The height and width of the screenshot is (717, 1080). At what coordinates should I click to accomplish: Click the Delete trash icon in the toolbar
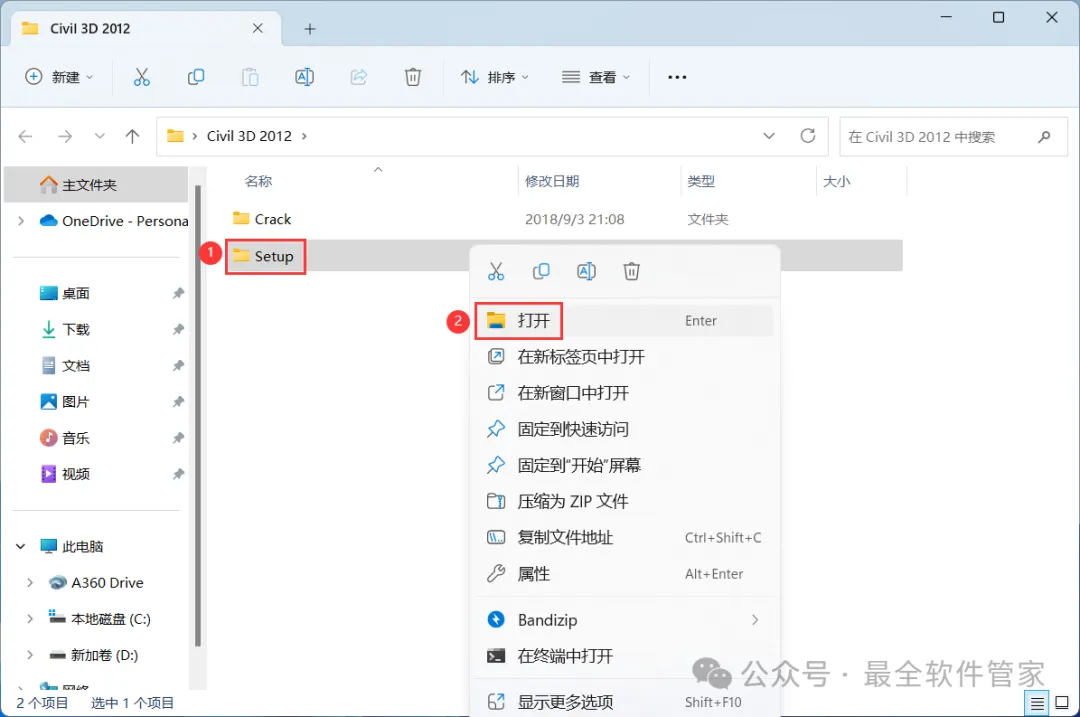point(413,77)
